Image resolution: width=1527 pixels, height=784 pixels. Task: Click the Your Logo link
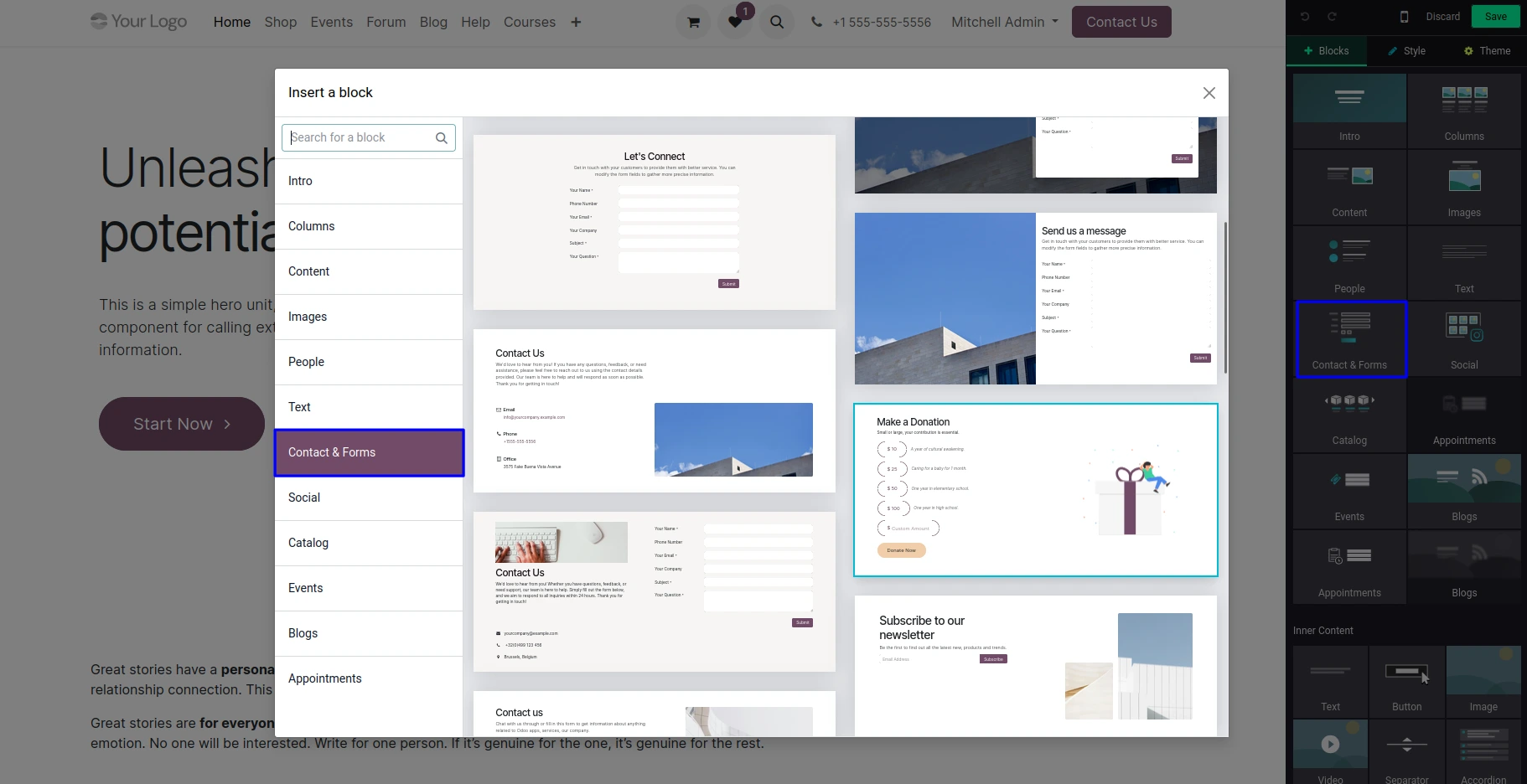point(139,21)
